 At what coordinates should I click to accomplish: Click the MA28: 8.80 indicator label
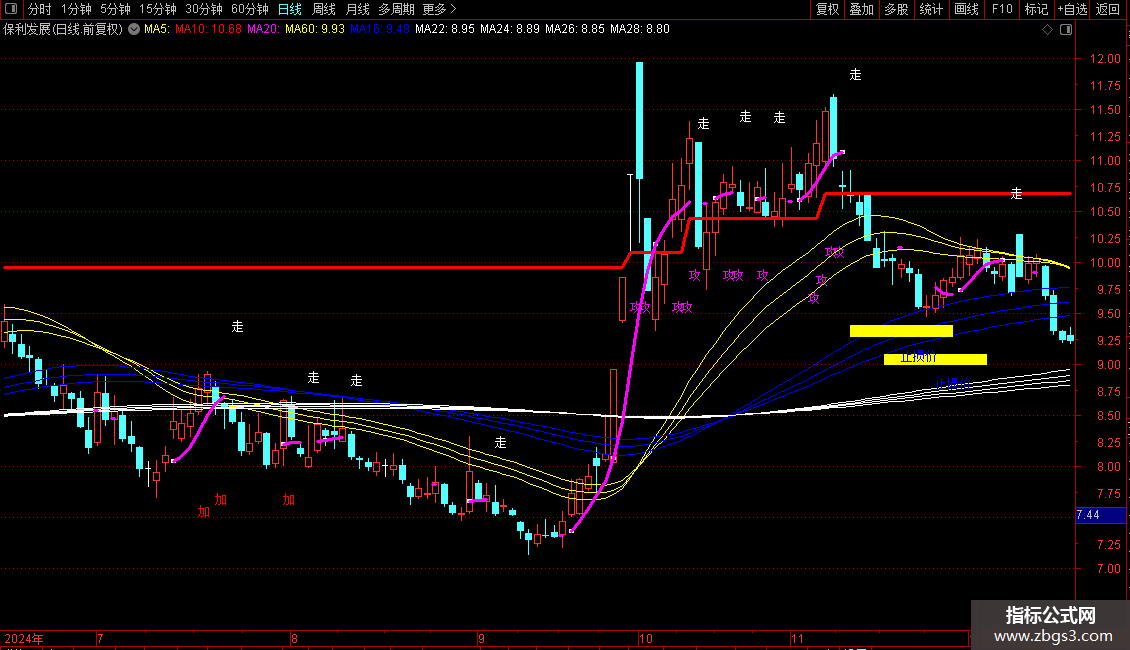(x=639, y=29)
